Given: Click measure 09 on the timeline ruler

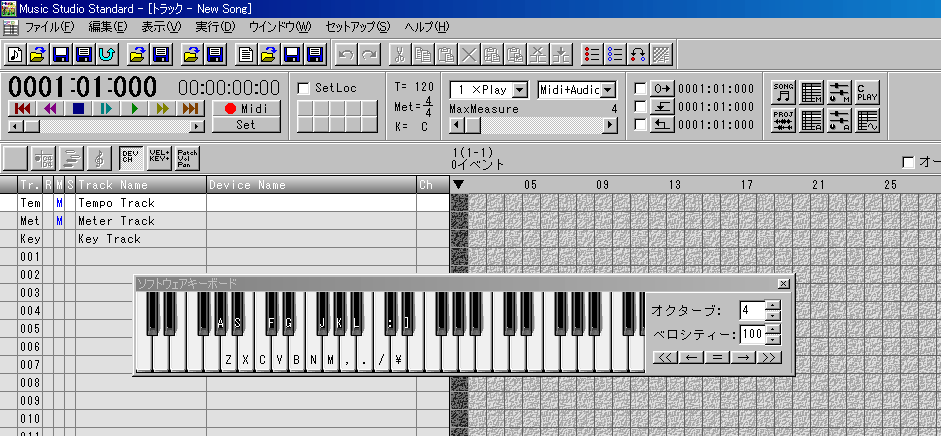Looking at the screenshot, I should 603,185.
